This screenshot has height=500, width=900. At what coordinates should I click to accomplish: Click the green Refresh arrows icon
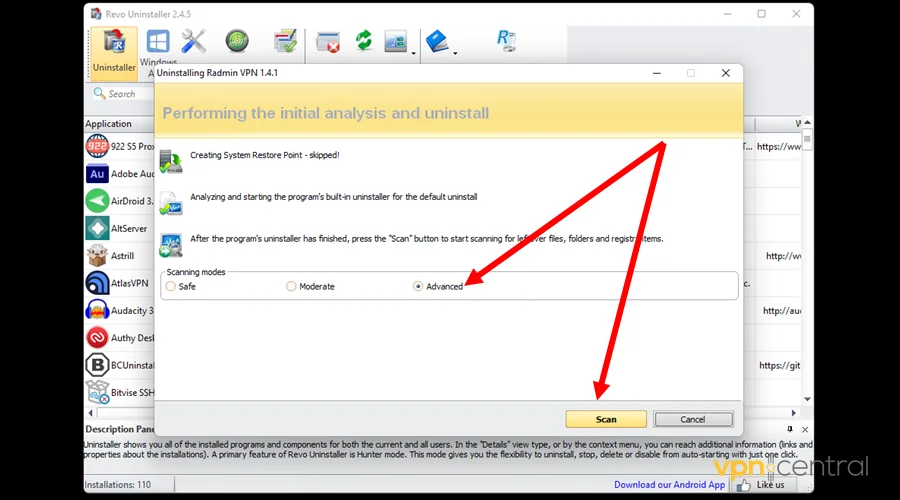point(363,41)
